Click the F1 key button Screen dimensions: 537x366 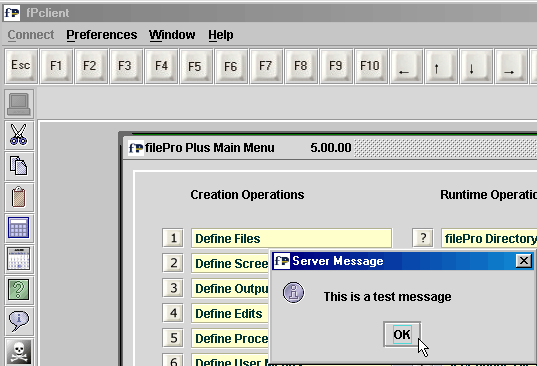tap(56, 66)
